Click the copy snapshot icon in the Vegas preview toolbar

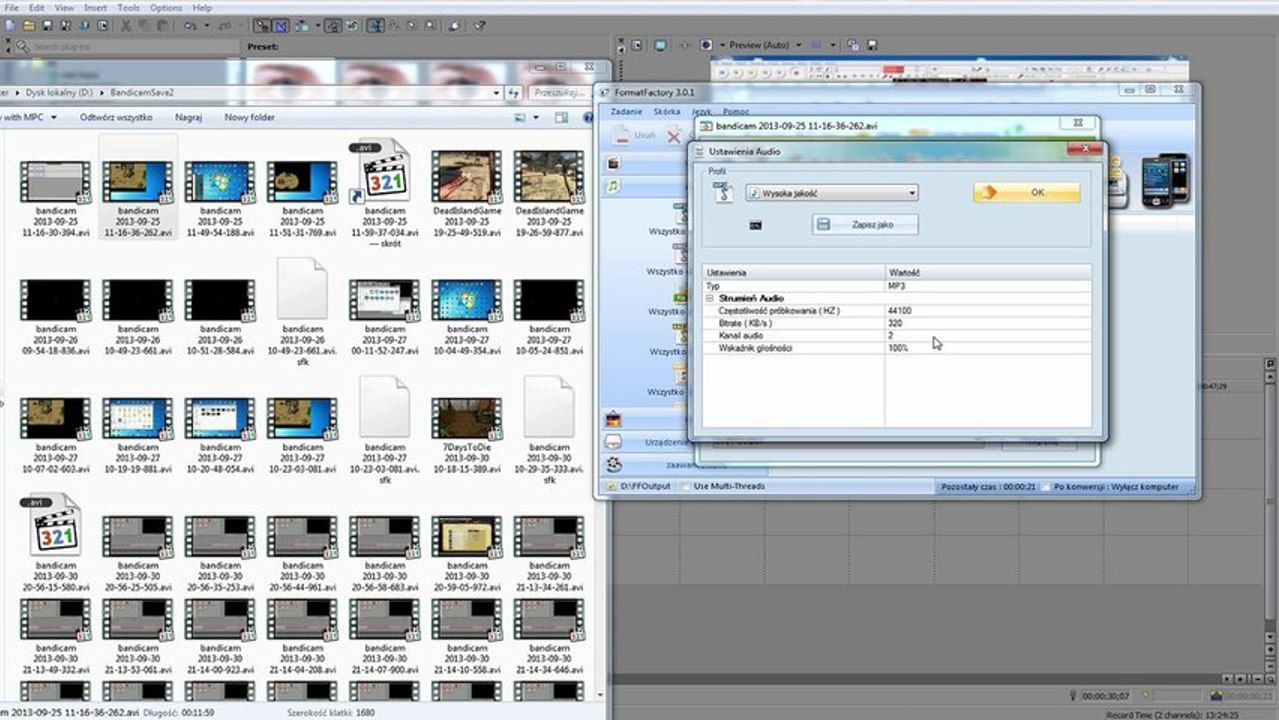point(854,45)
